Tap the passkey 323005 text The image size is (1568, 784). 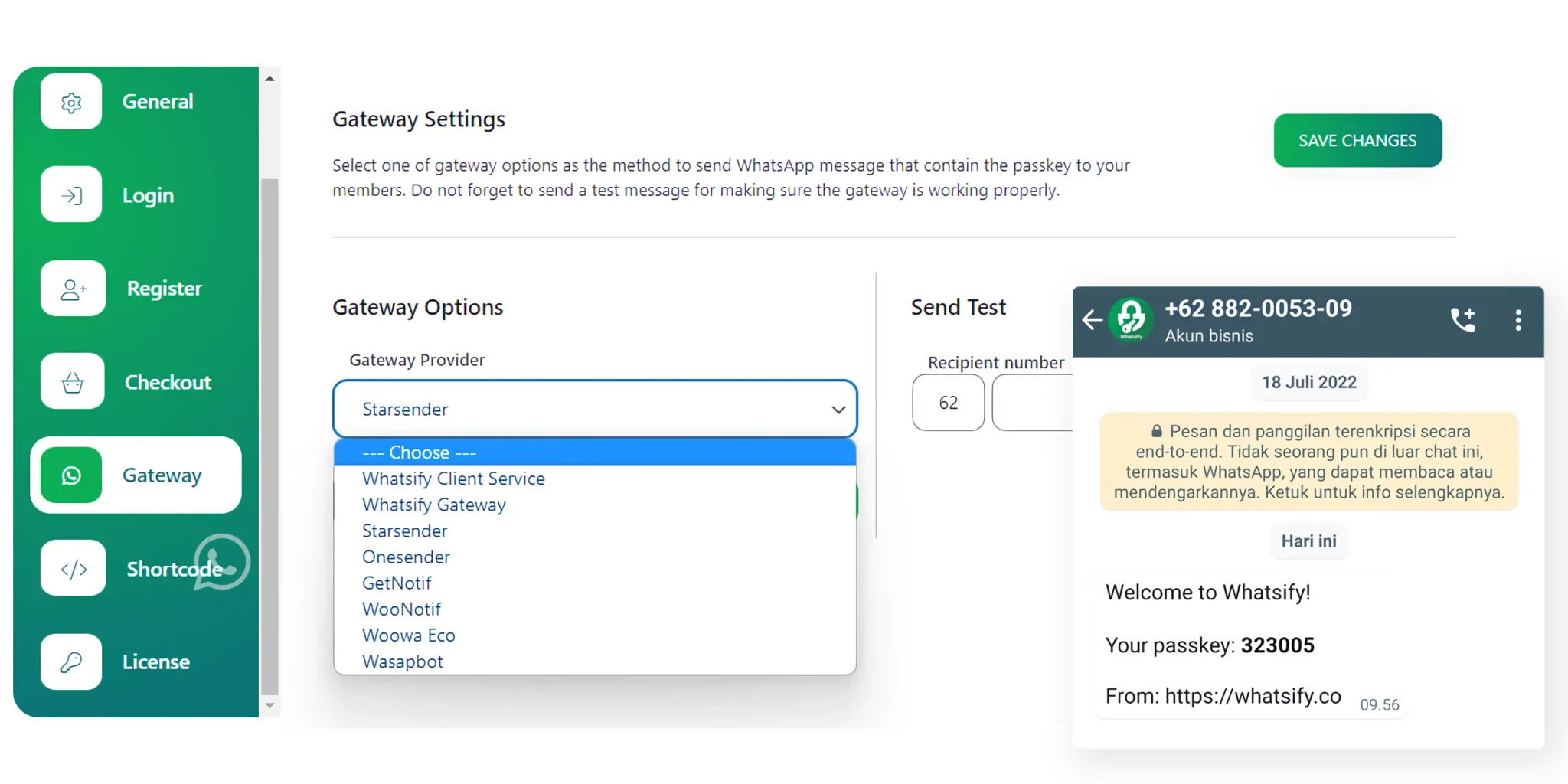(1277, 645)
